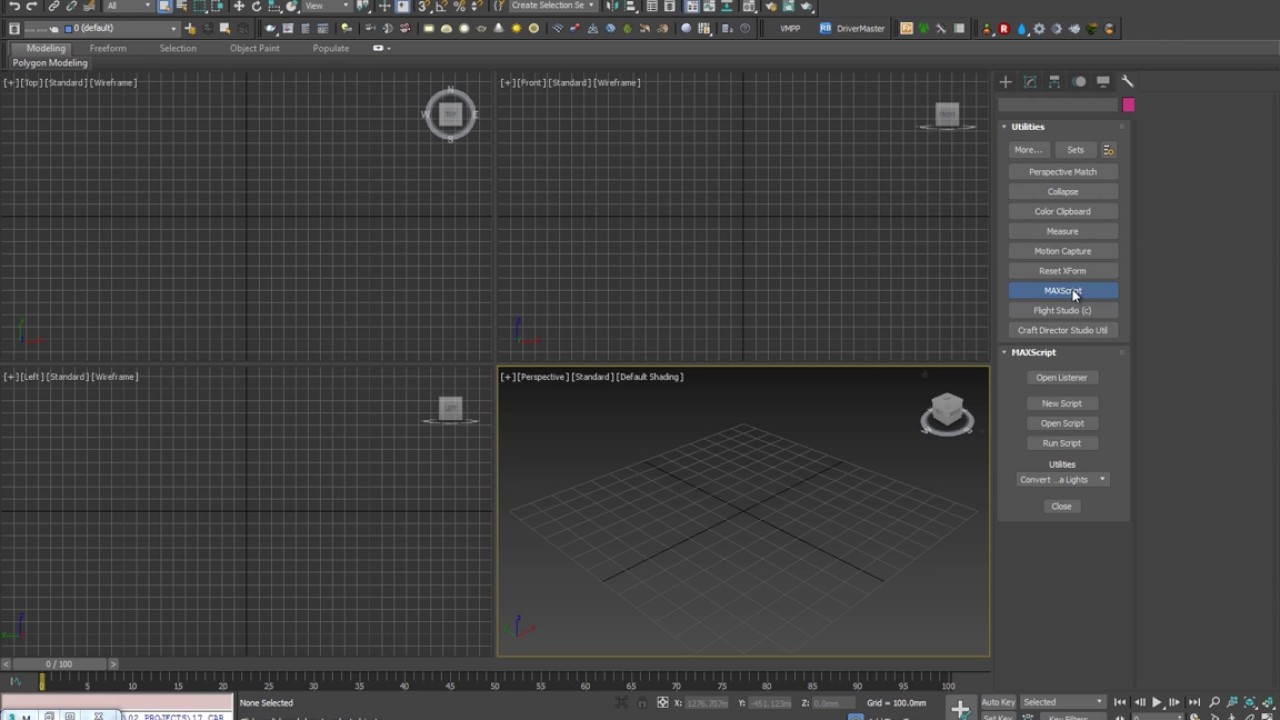Toggle Angle Snap in the main toolbar
This screenshot has height=720, width=1280.
(x=441, y=6)
